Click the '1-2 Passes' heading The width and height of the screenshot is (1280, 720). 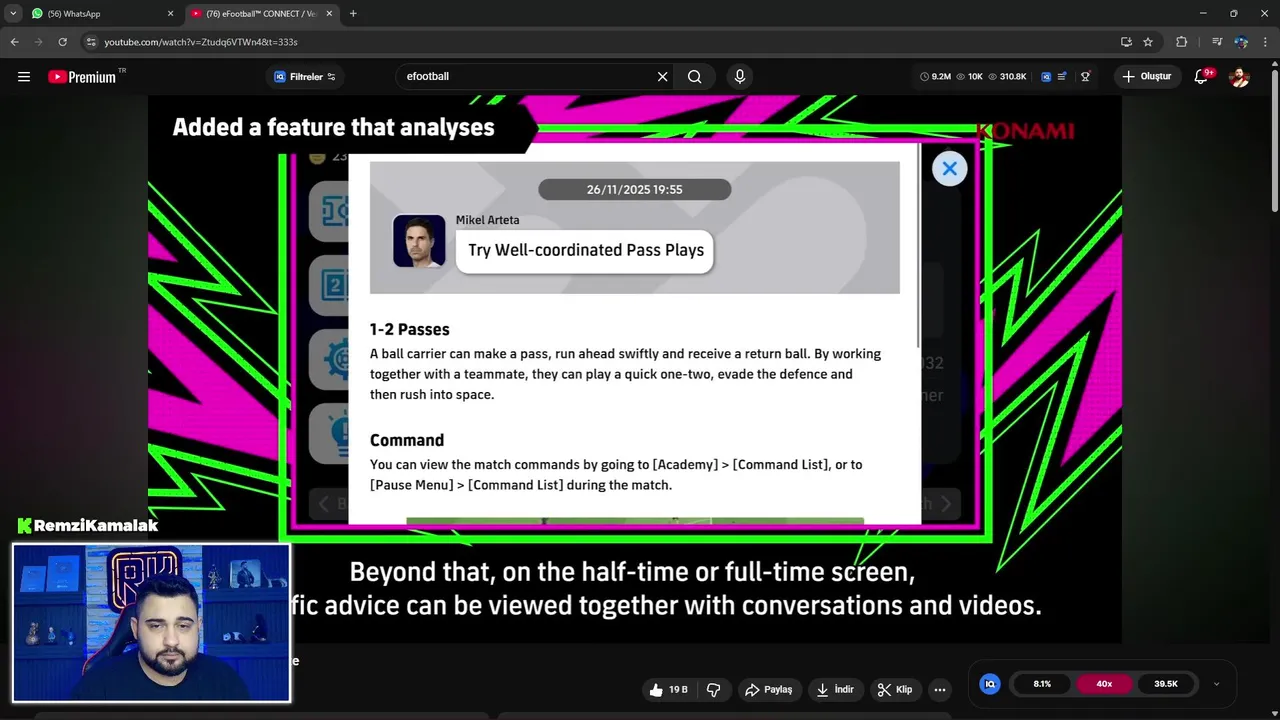pos(409,329)
